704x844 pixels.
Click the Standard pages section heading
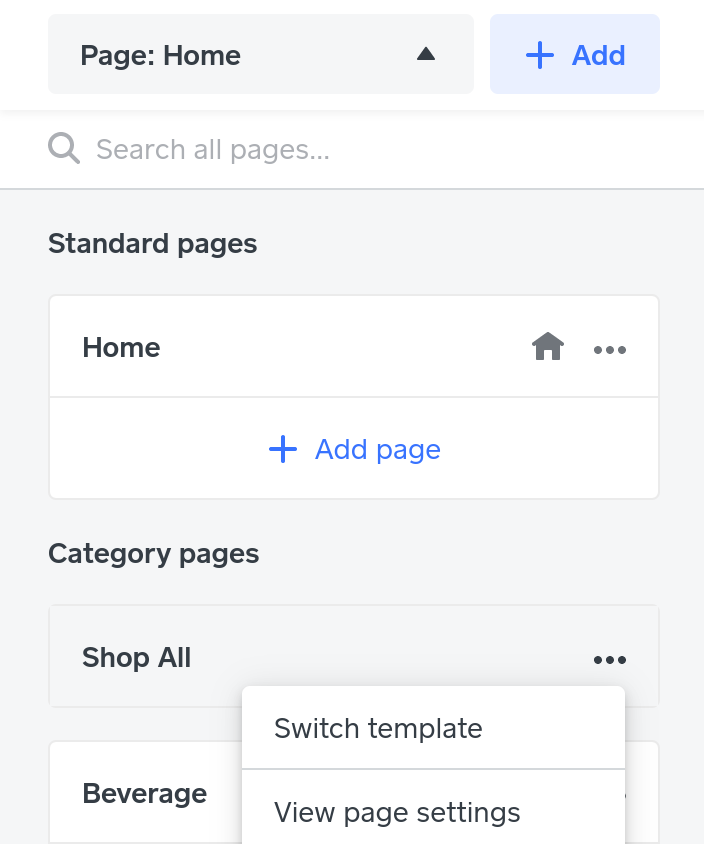tap(153, 244)
